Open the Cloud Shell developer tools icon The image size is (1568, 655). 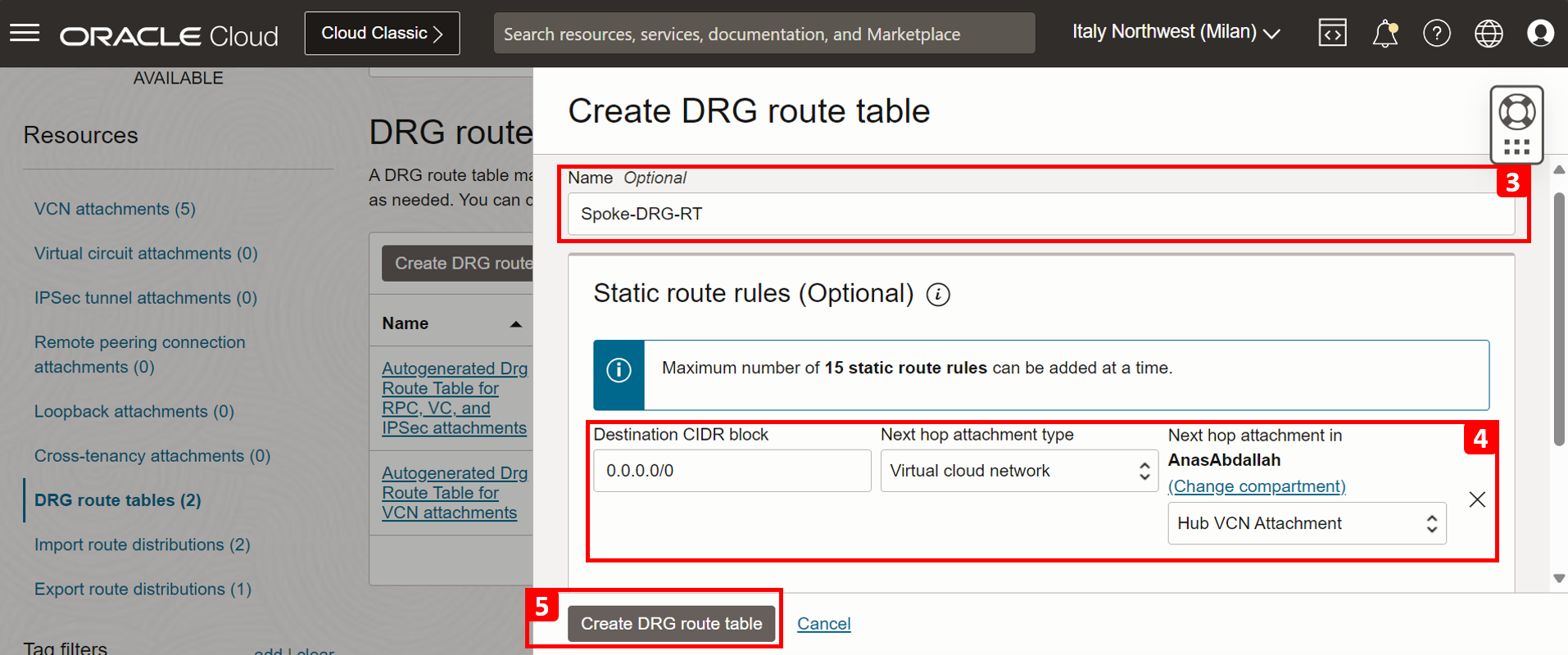[1332, 34]
